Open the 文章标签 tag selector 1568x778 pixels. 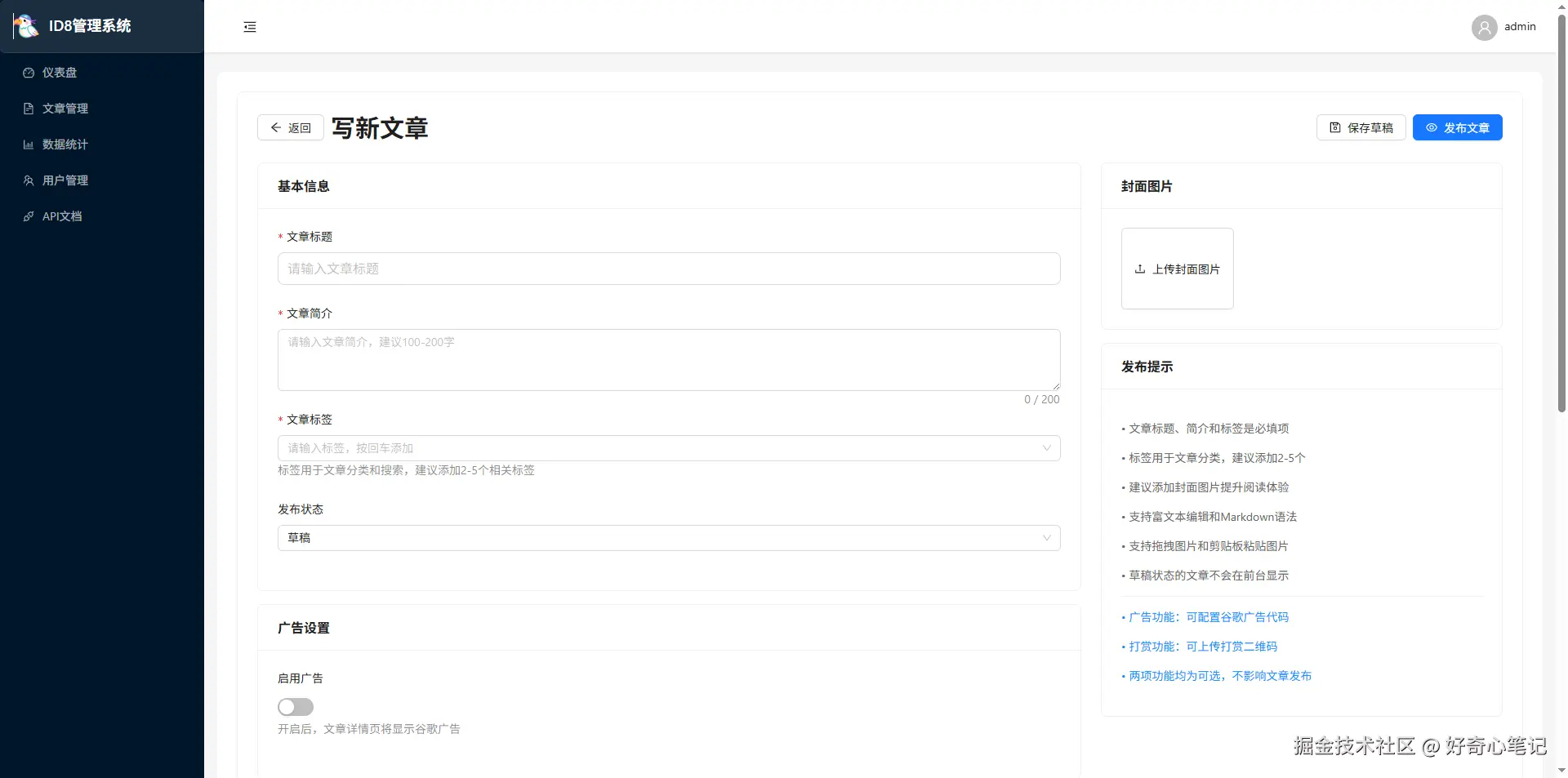pyautogui.click(x=669, y=448)
